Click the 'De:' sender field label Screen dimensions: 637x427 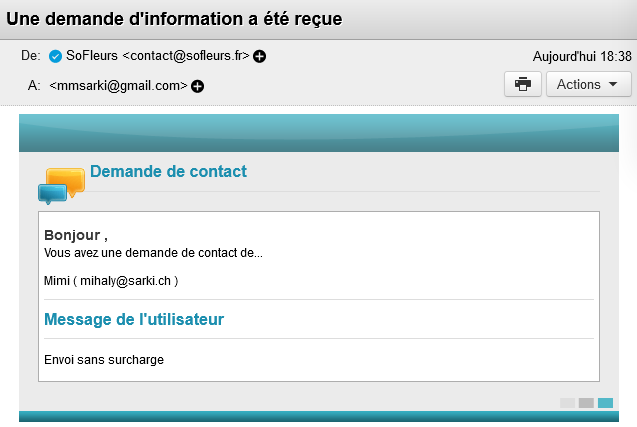(x=30, y=56)
